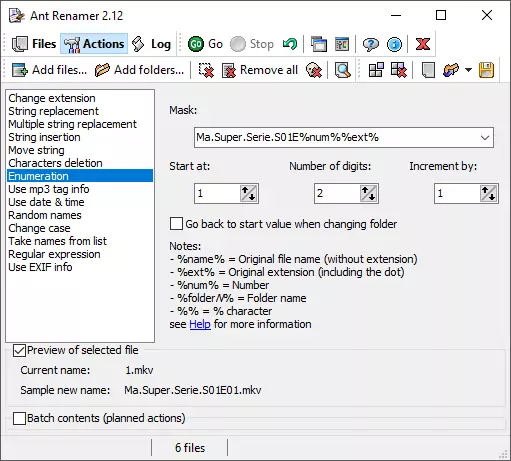This screenshot has width=511, height=461.
Task: Select Use EXIF info action
Action: click(80, 267)
